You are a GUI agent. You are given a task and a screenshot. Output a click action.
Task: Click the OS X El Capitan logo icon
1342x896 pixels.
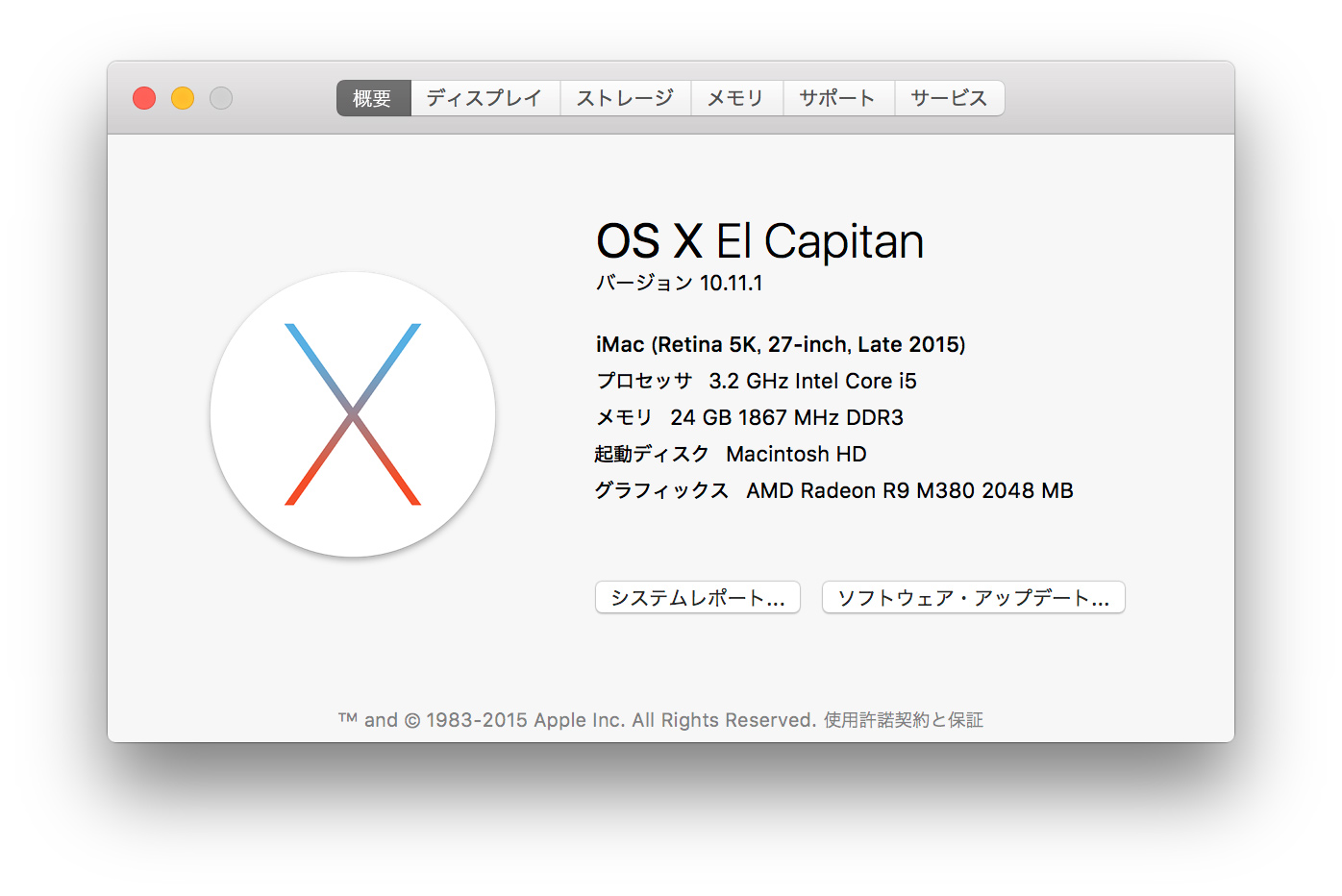click(353, 414)
